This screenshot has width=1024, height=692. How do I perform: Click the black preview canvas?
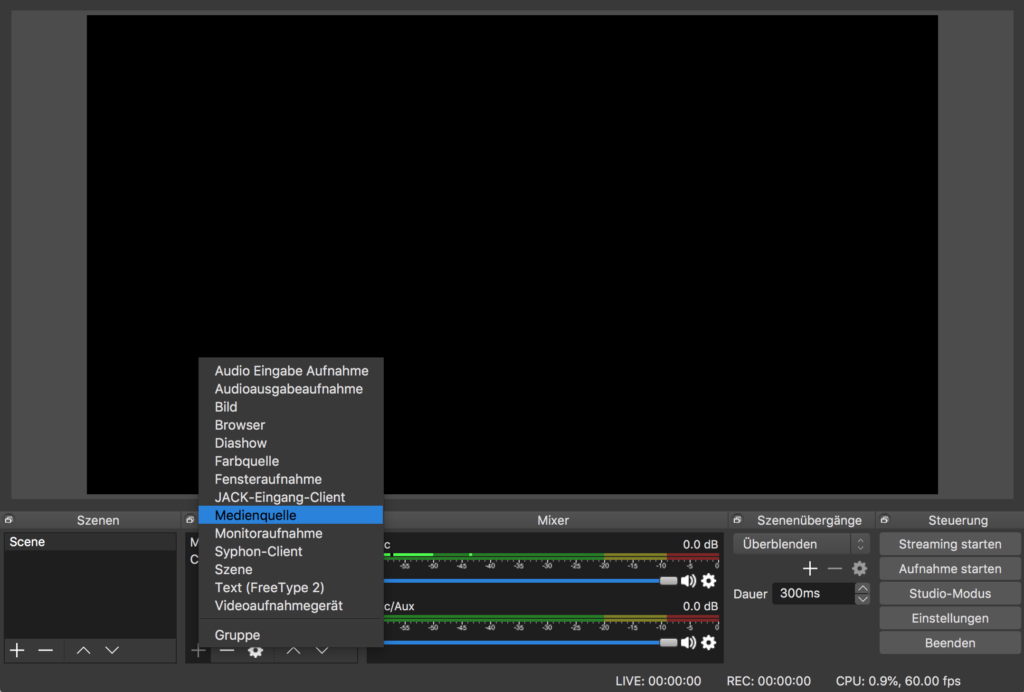tap(512, 255)
